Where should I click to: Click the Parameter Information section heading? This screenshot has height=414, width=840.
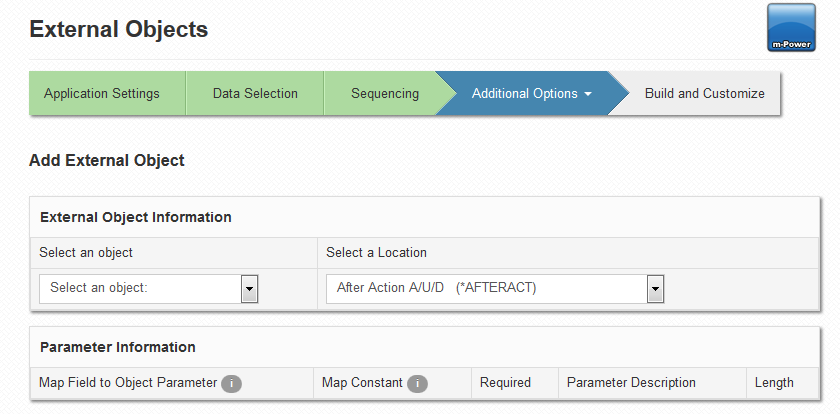pos(118,347)
